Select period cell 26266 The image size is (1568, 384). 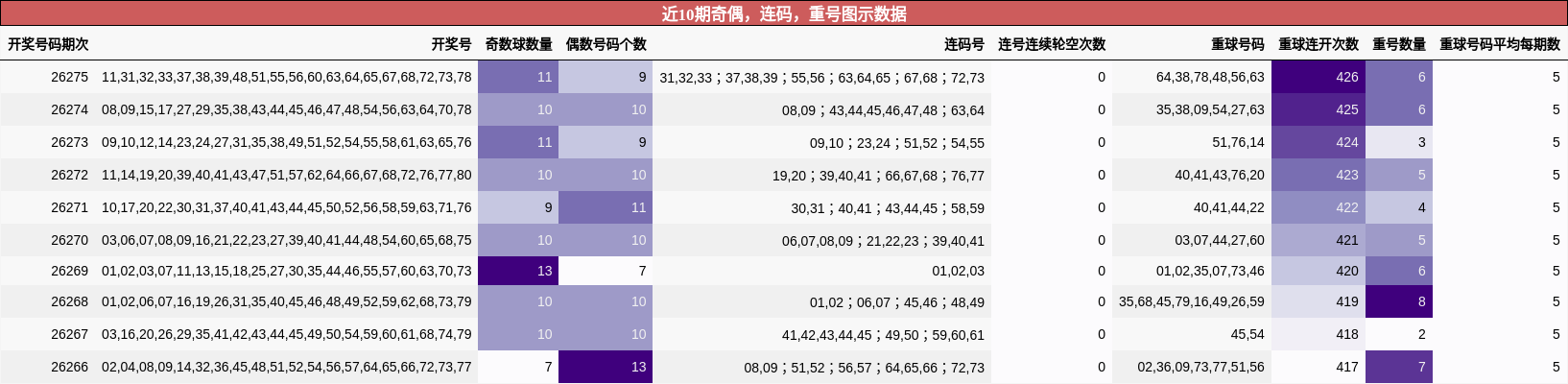48,367
